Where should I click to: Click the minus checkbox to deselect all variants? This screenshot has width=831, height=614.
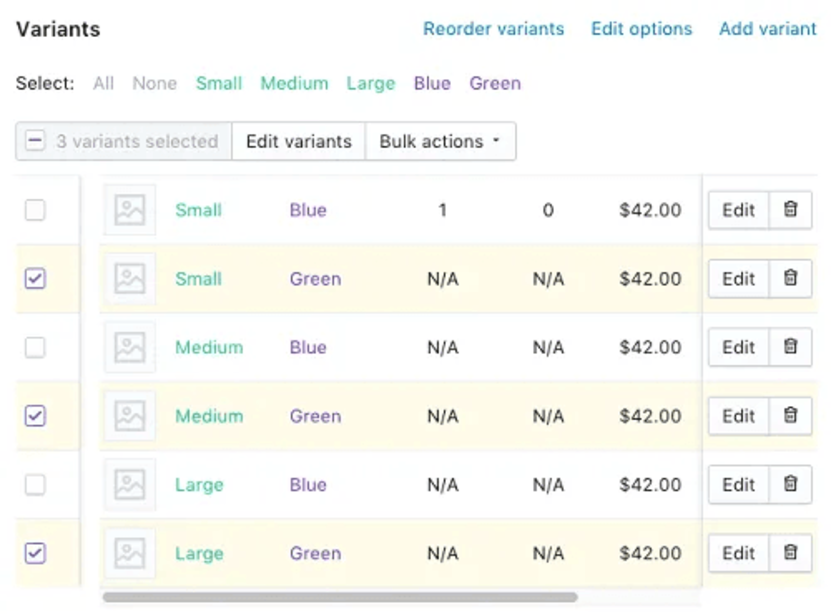[36, 141]
